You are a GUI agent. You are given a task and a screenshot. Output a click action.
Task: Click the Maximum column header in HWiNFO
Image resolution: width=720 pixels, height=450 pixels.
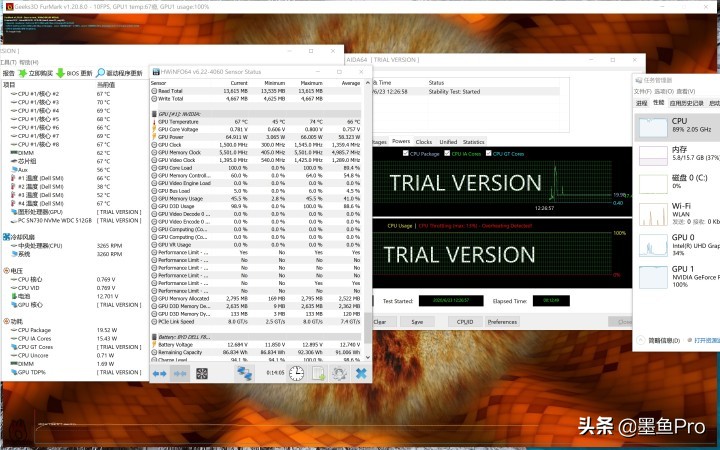(311, 83)
